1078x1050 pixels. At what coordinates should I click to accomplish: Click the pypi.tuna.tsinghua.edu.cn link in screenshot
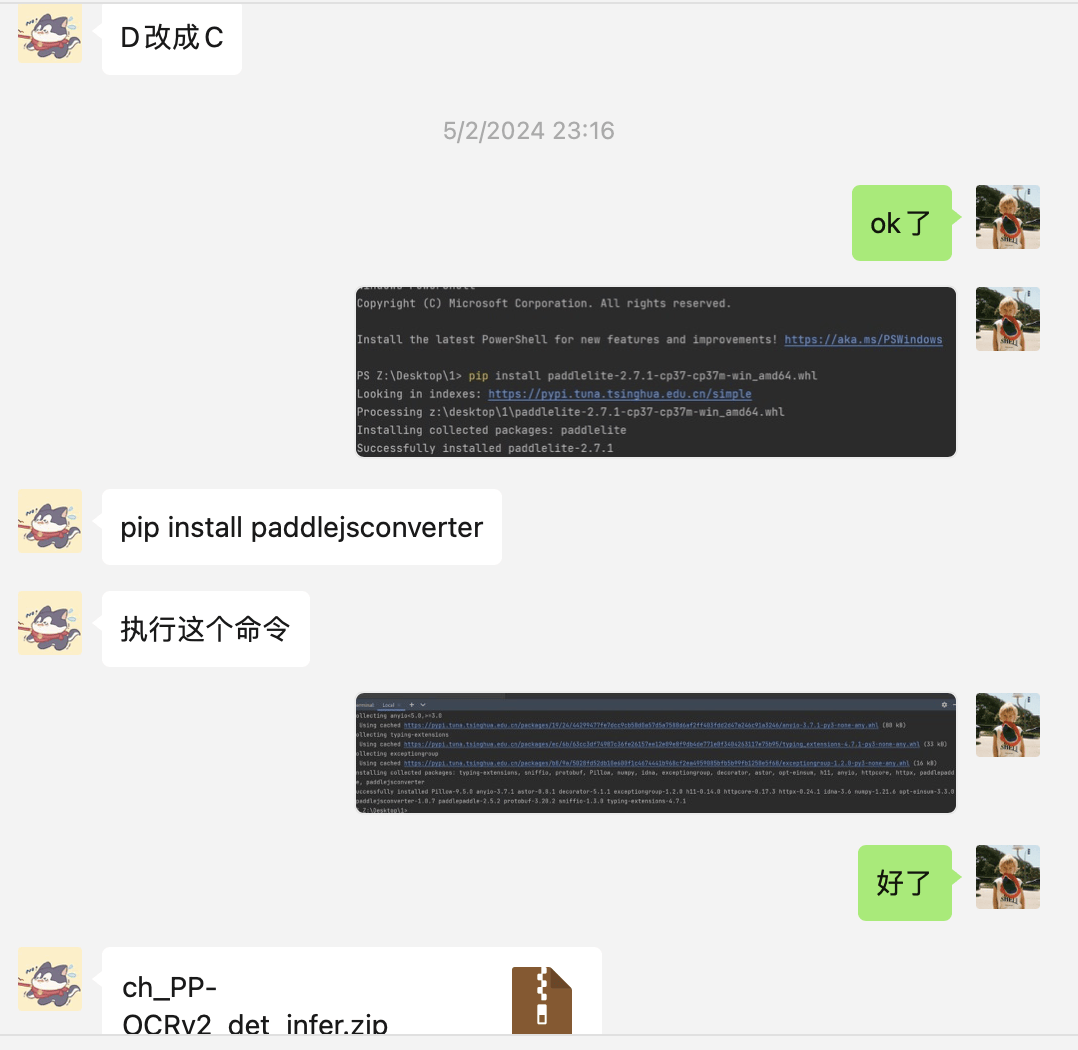tap(619, 394)
